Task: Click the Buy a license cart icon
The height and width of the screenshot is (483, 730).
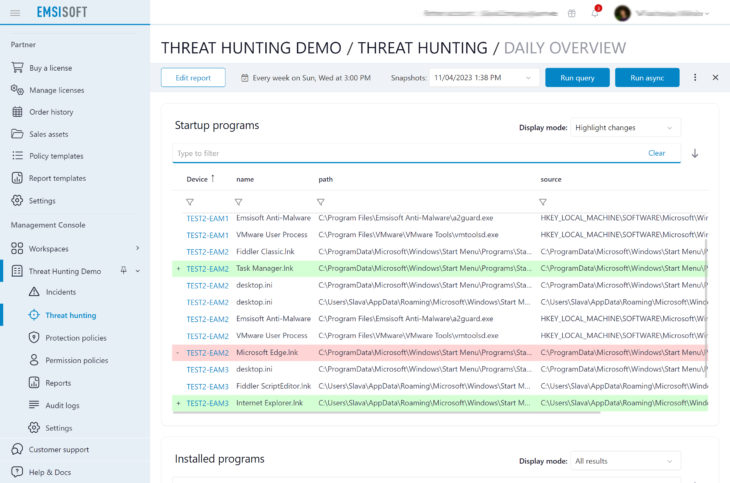Action: (x=17, y=68)
